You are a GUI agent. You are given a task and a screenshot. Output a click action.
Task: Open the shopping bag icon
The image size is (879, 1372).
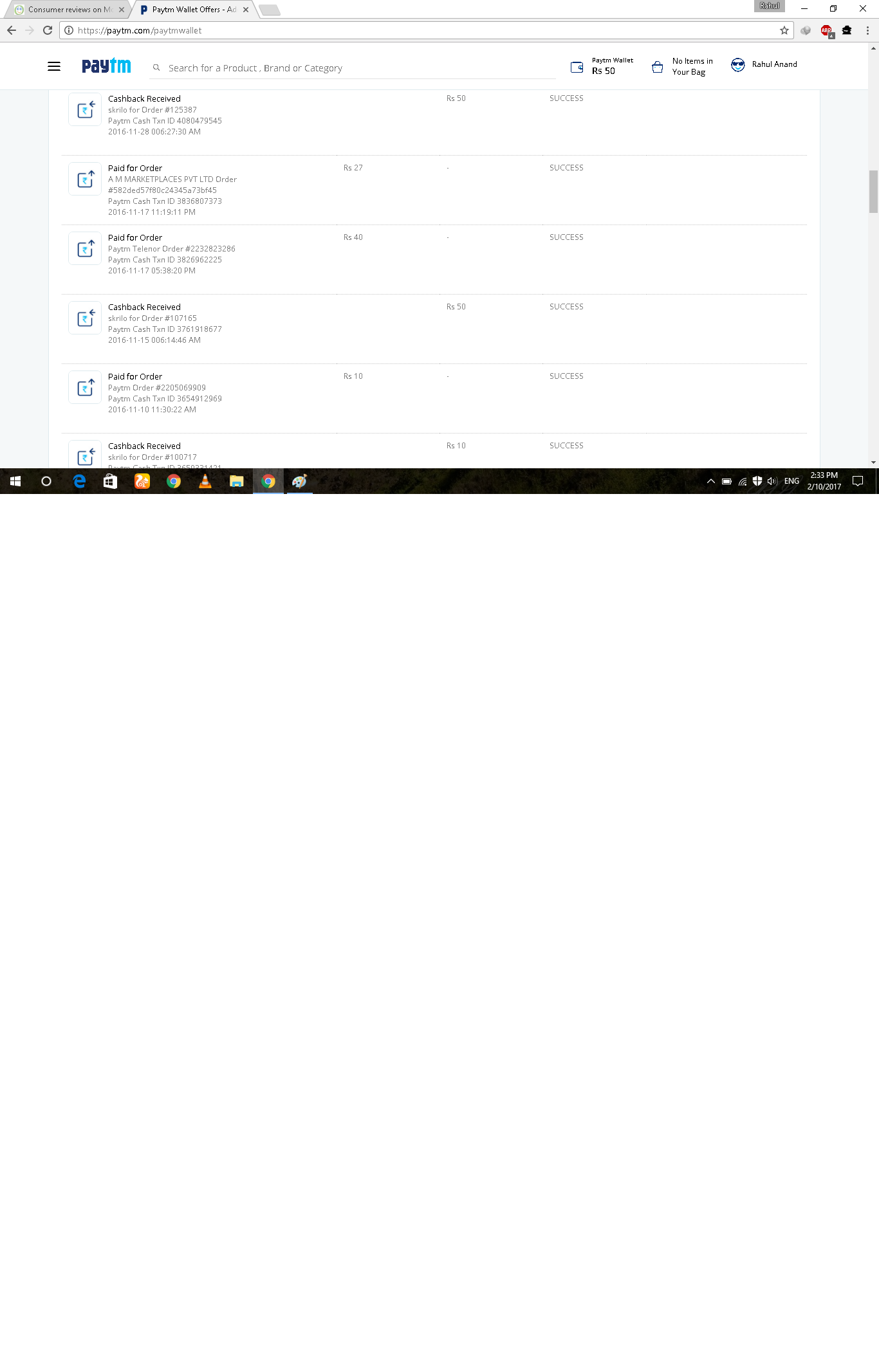click(657, 67)
